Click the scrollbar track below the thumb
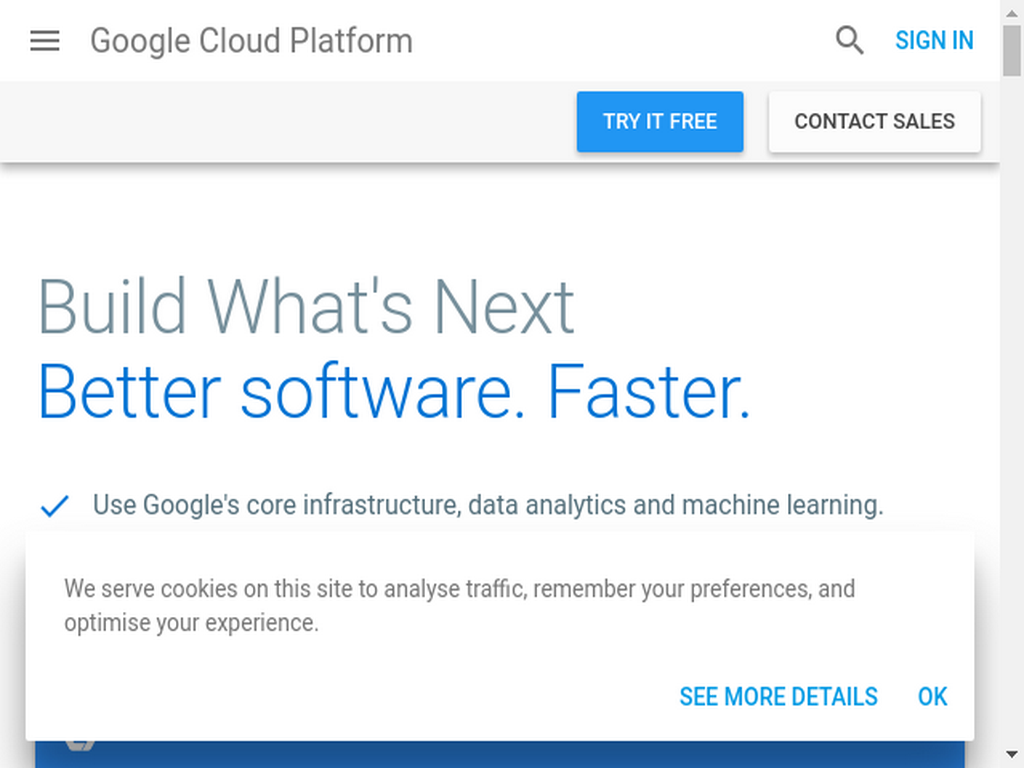Screen dimensions: 1024x768 [1012, 411]
